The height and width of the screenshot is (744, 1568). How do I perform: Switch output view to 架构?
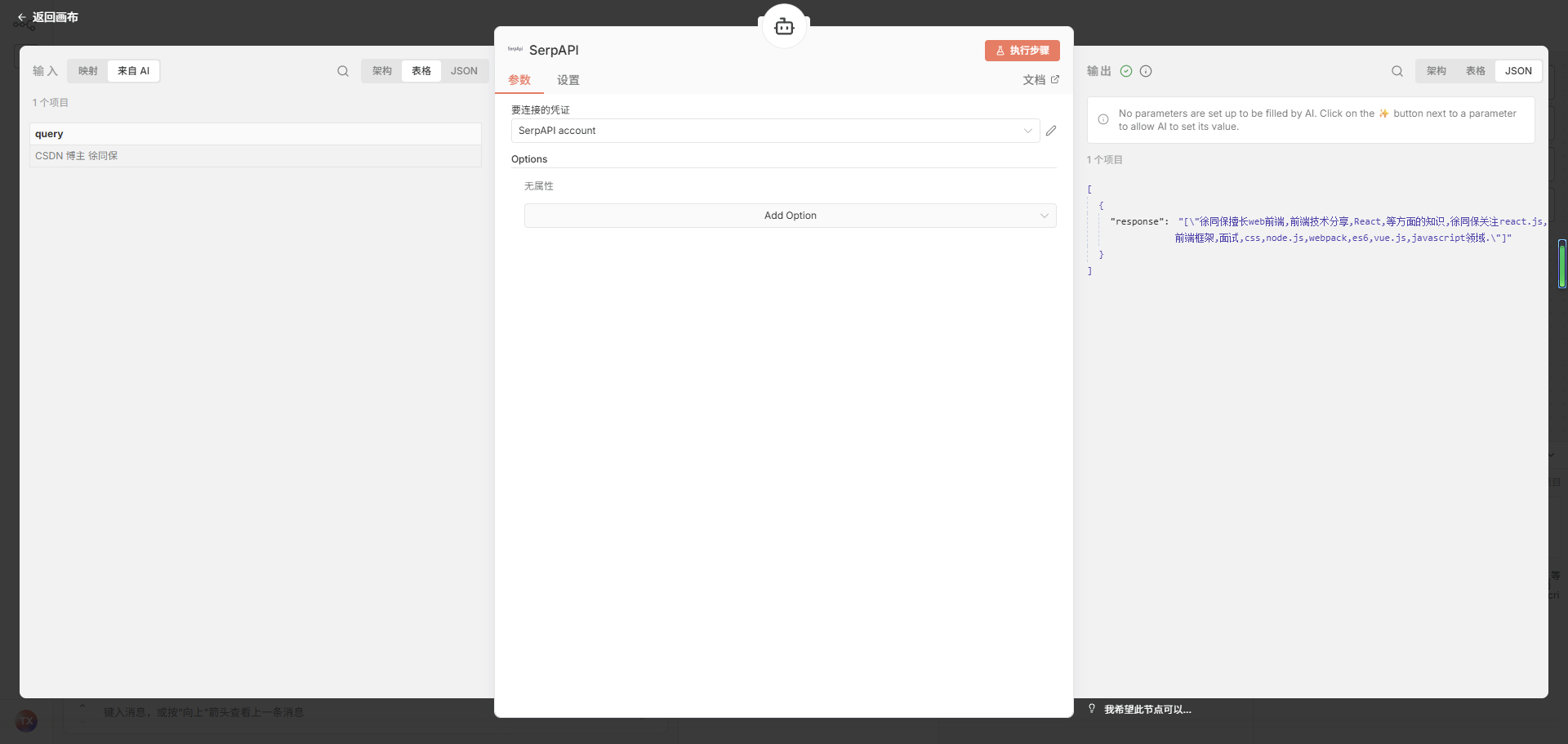click(1437, 71)
